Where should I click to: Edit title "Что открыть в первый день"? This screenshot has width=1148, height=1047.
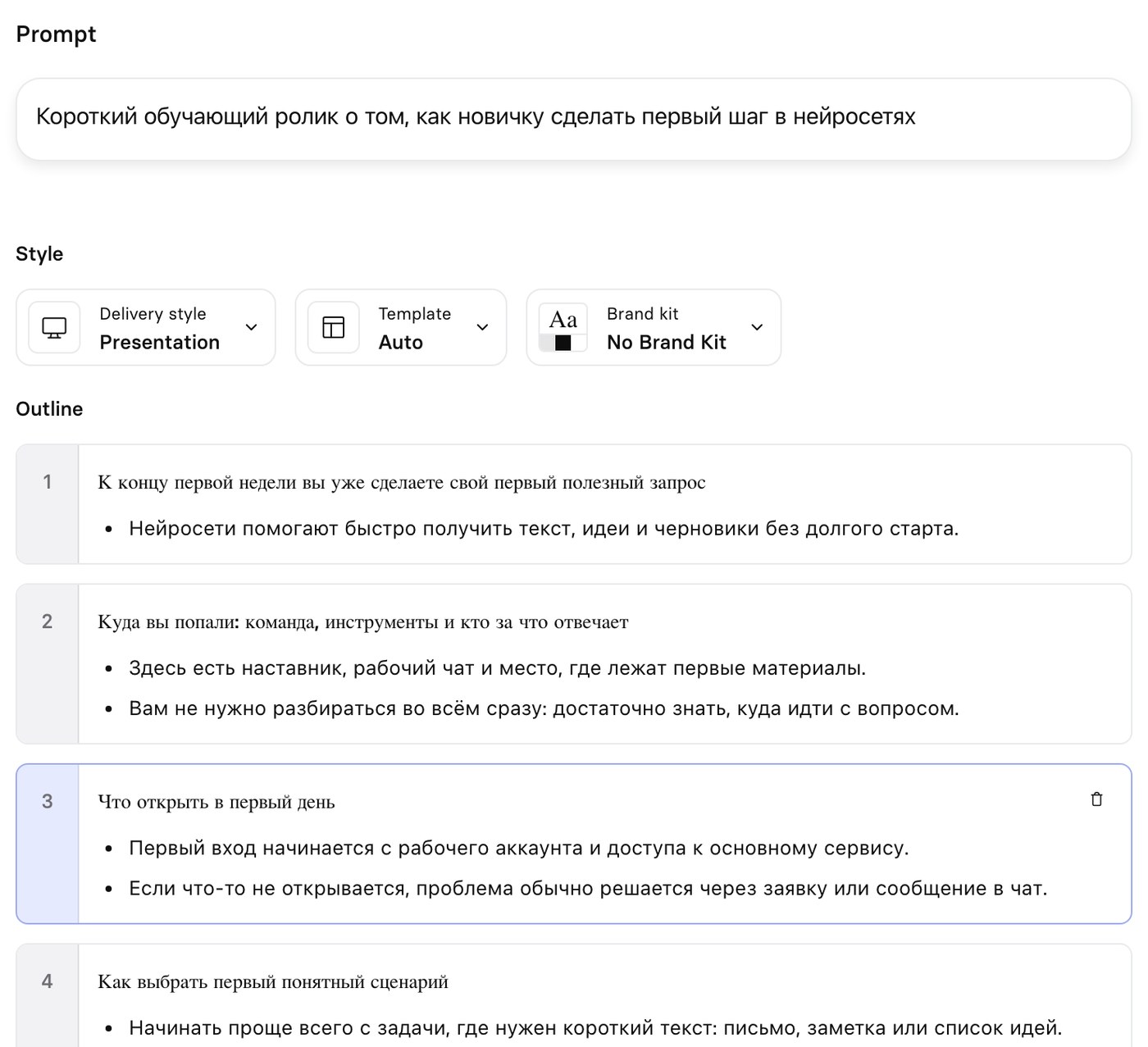tap(216, 802)
